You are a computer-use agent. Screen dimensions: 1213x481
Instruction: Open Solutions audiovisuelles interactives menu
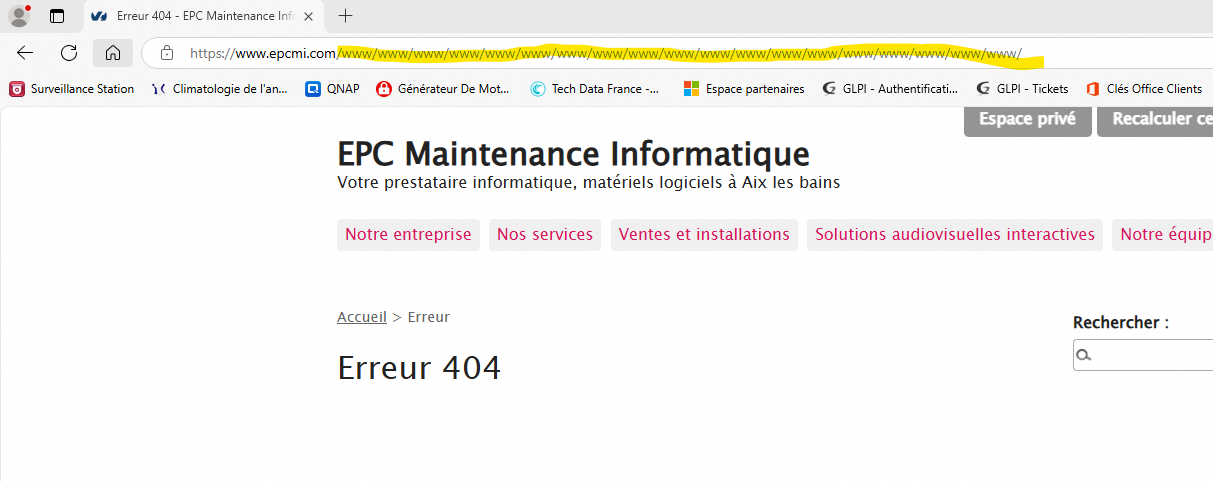coord(955,235)
